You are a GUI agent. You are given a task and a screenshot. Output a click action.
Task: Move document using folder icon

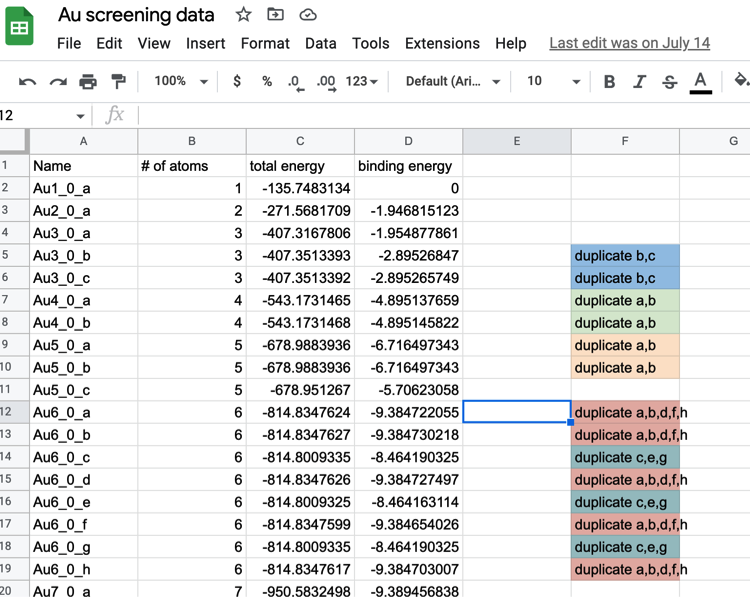click(275, 15)
